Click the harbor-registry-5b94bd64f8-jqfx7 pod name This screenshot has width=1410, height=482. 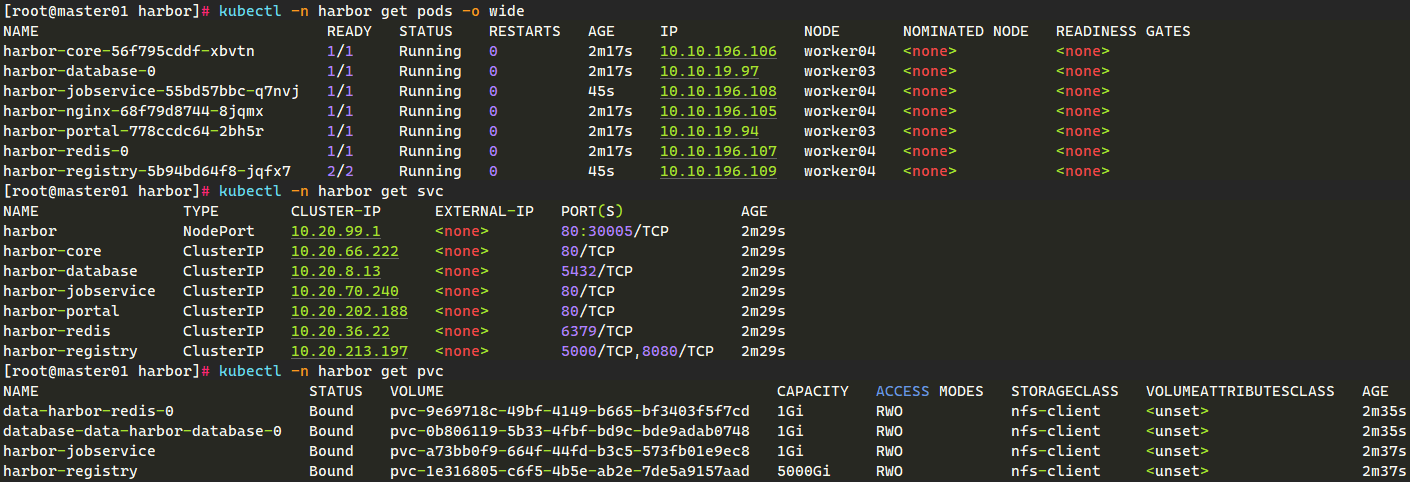pyautogui.click(x=147, y=171)
